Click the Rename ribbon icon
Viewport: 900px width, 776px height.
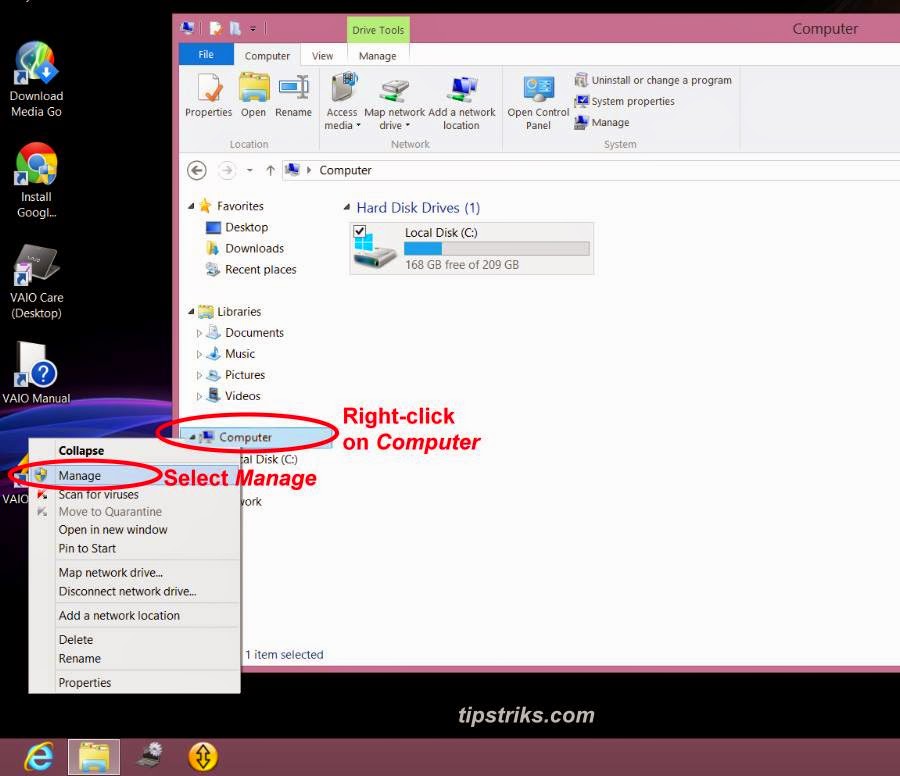pos(293,95)
